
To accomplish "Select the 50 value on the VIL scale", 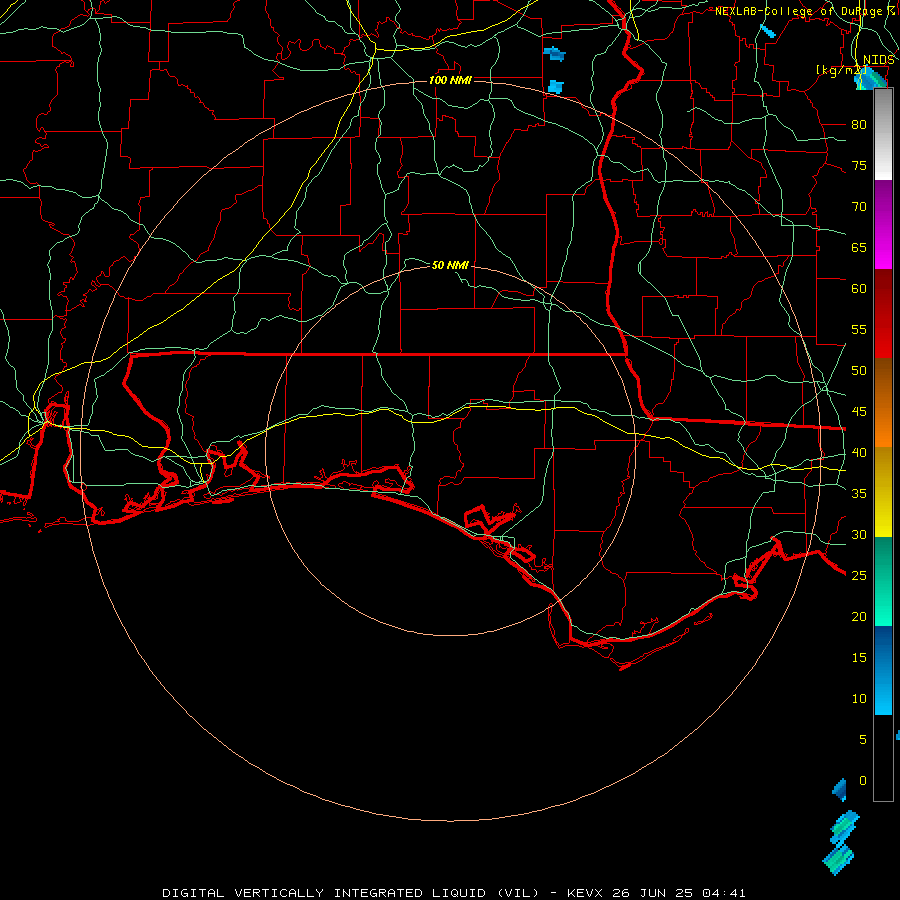I will point(859,371).
